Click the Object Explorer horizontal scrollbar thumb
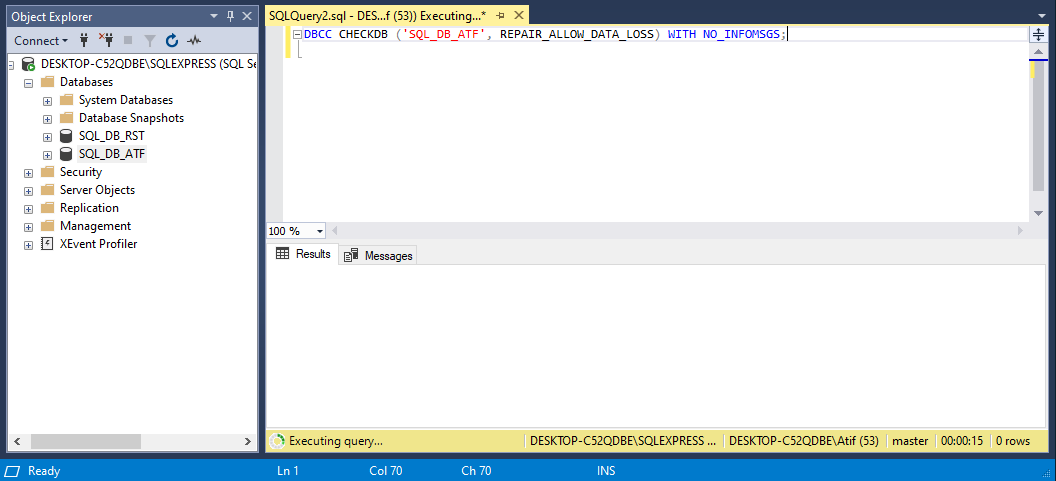 click(86, 442)
